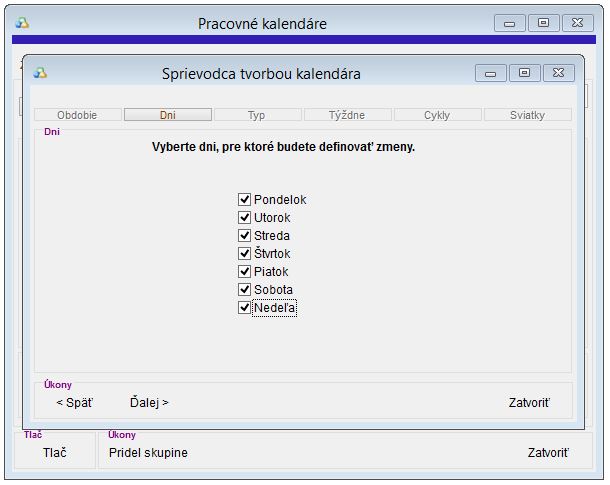Switch to the Obdobie tab

point(77,115)
